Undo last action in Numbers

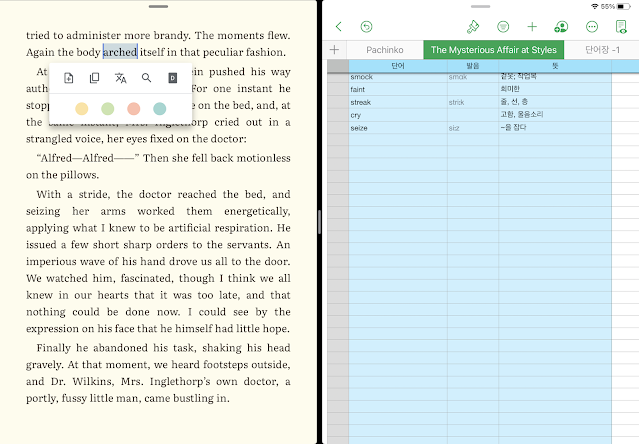click(x=366, y=27)
